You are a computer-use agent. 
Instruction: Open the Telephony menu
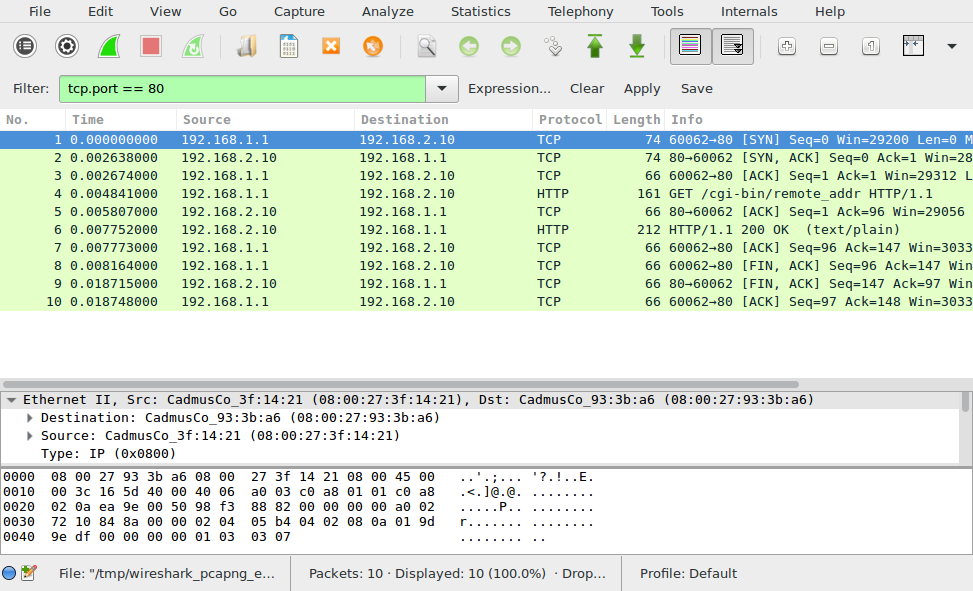pyautogui.click(x=580, y=11)
